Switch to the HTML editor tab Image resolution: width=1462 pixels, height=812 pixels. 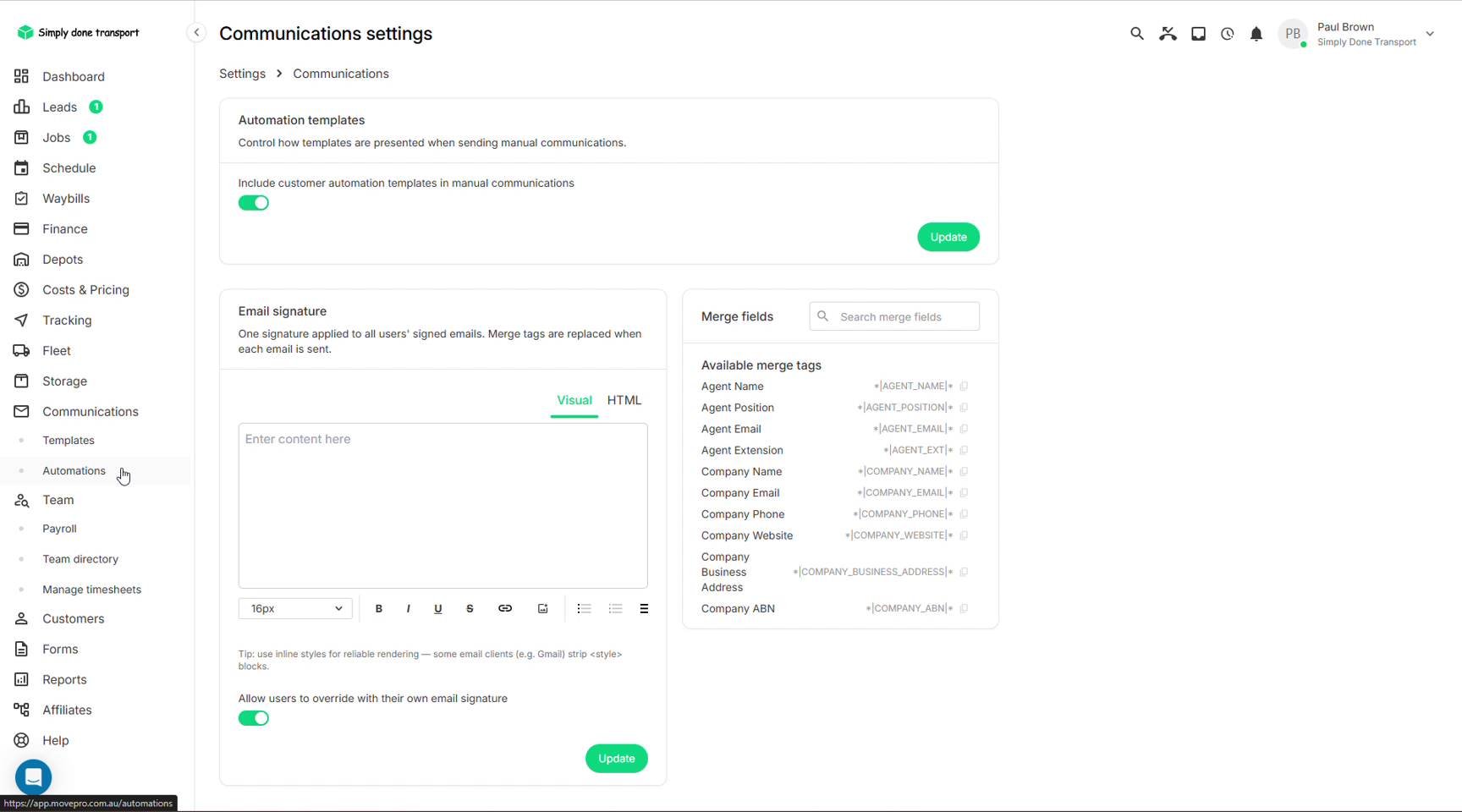[624, 401]
